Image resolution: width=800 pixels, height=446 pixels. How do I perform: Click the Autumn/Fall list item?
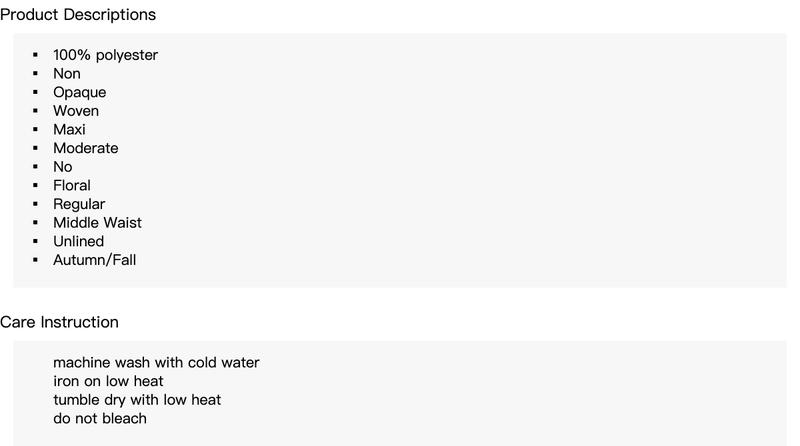point(95,260)
